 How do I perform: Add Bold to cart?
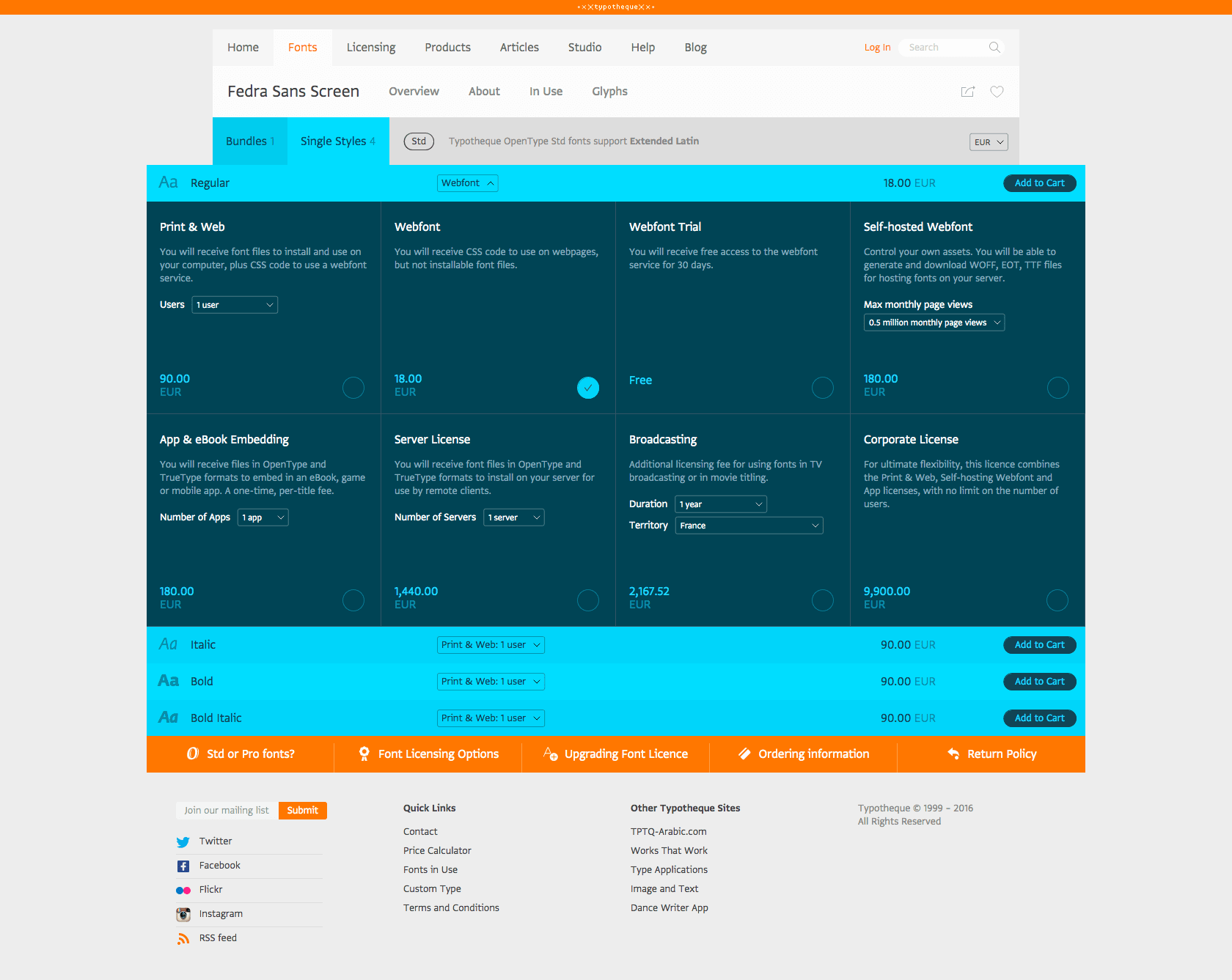point(1039,682)
